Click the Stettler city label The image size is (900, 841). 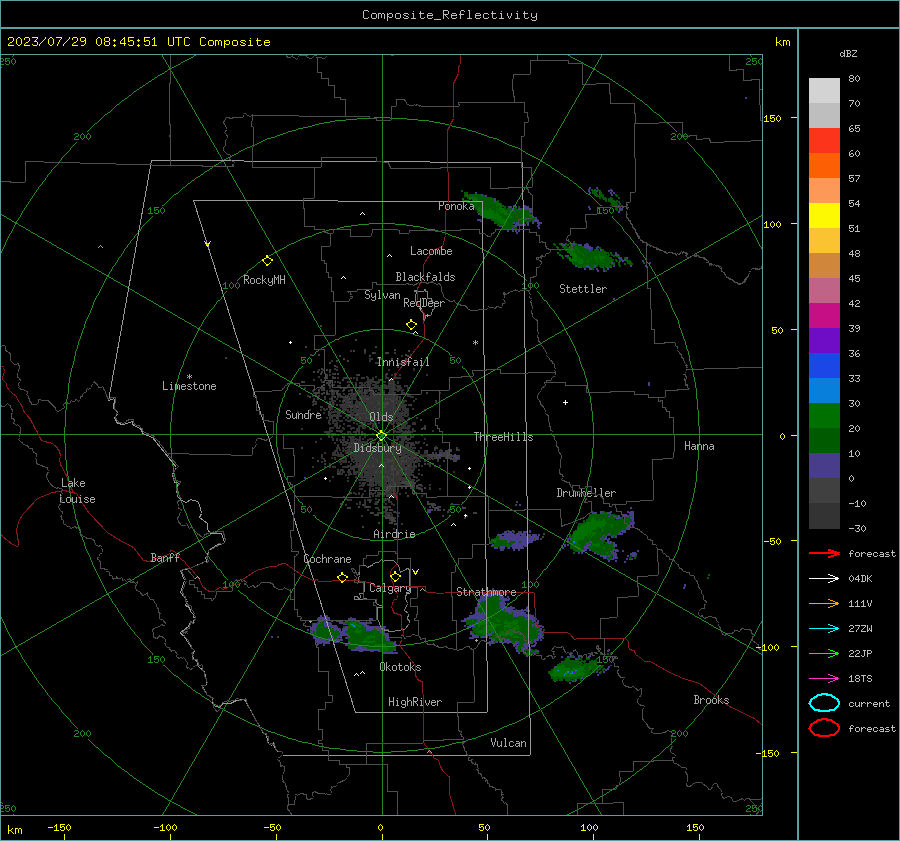pyautogui.click(x=583, y=289)
